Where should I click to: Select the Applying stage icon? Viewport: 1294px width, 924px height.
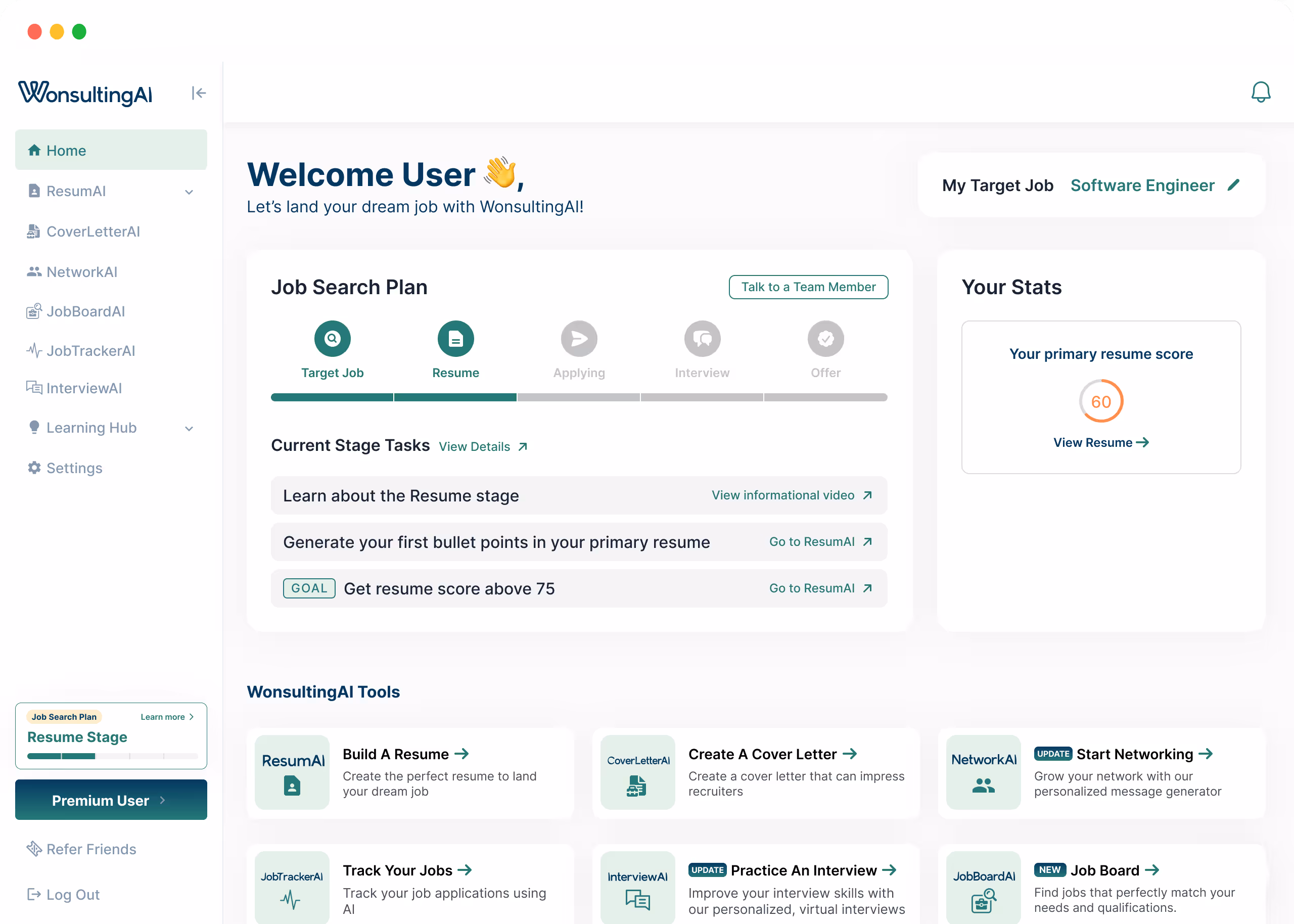(578, 338)
